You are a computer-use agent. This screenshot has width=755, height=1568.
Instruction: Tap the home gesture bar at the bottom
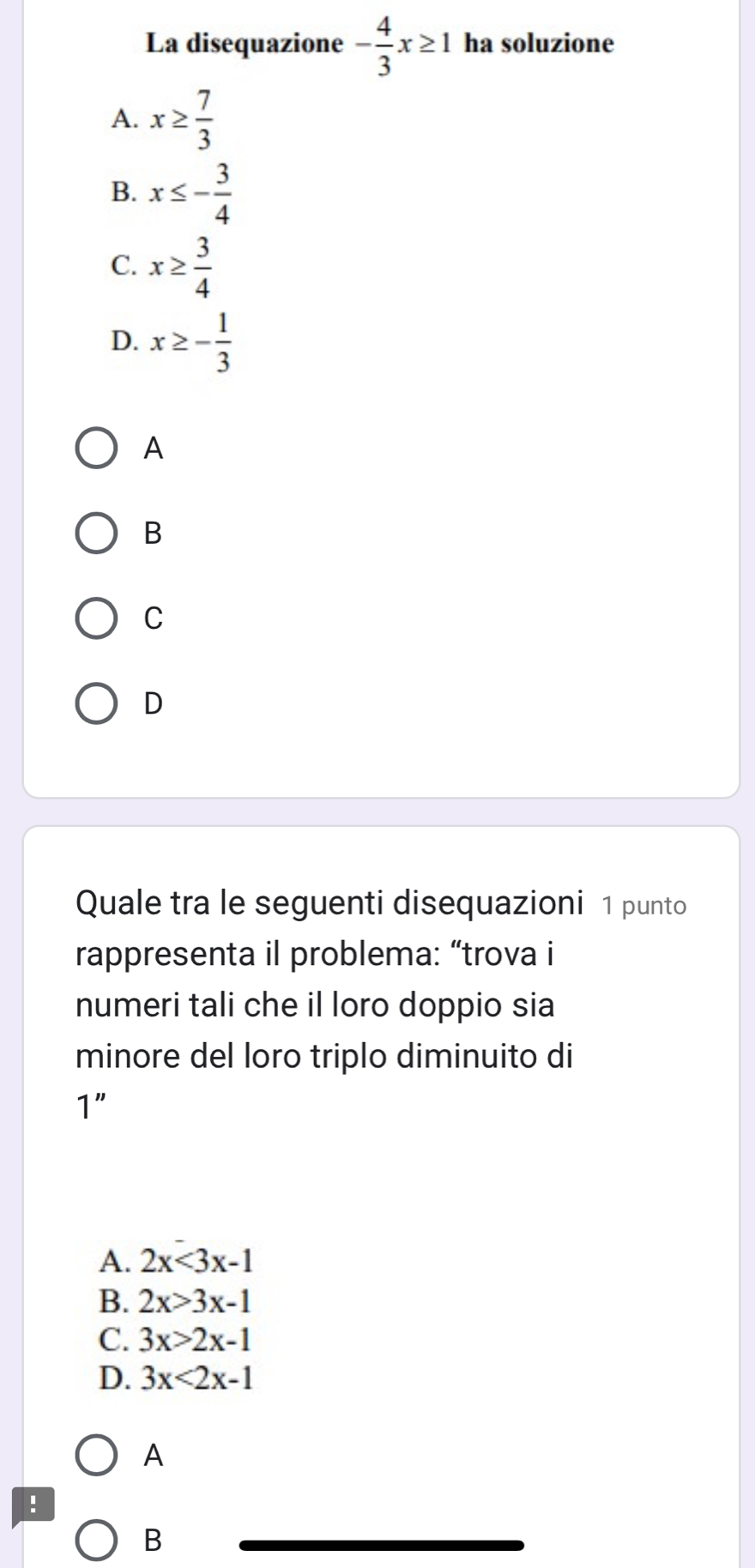tap(382, 1546)
